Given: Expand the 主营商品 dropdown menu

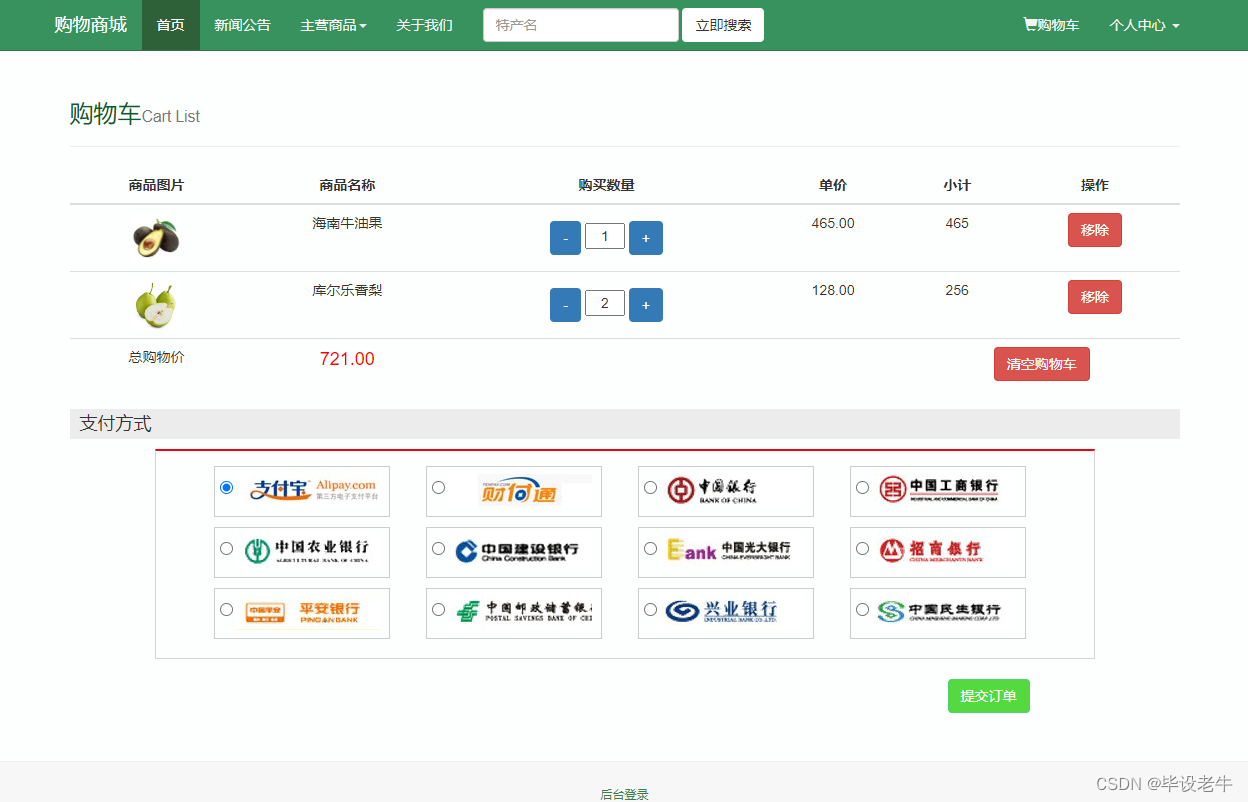Looking at the screenshot, I should click(333, 25).
